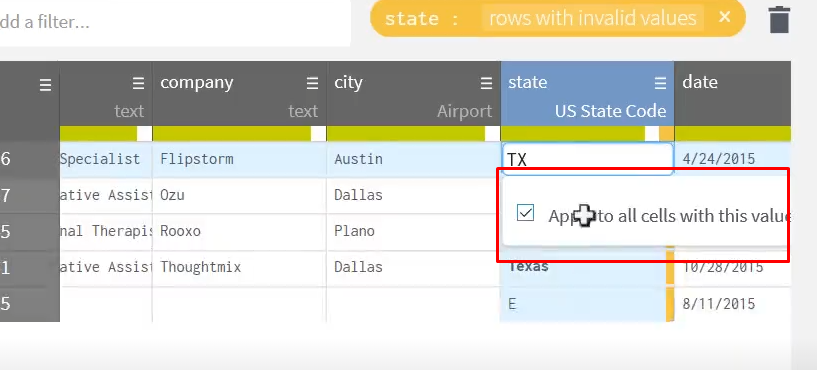Select the Ozu company cell
The width and height of the screenshot is (817, 370).
pos(240,195)
